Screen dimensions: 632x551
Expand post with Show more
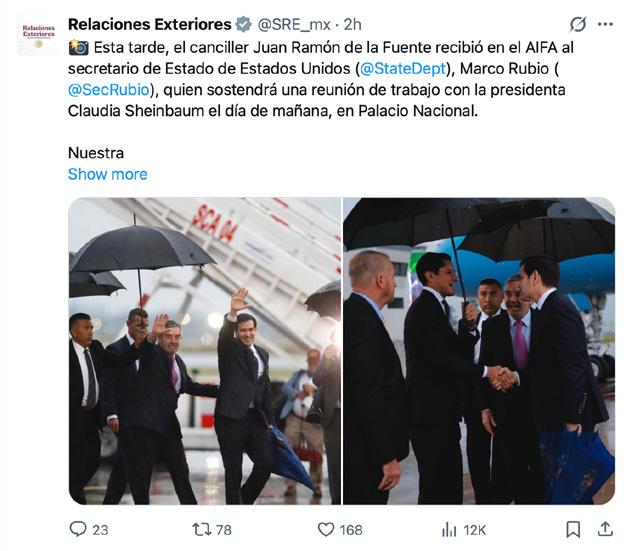tap(108, 174)
